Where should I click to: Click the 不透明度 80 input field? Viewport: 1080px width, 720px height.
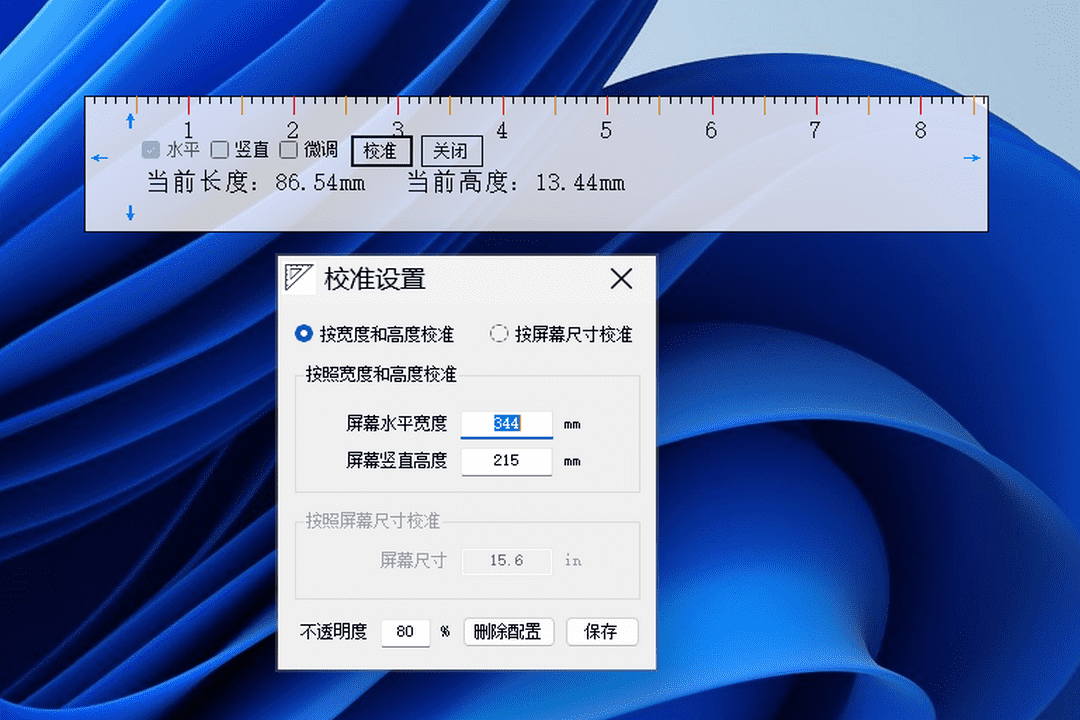pos(405,632)
